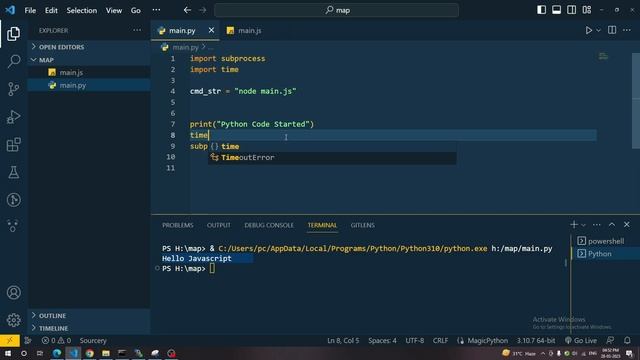Open the View menu
This screenshot has height=360, width=640.
pos(114,10)
